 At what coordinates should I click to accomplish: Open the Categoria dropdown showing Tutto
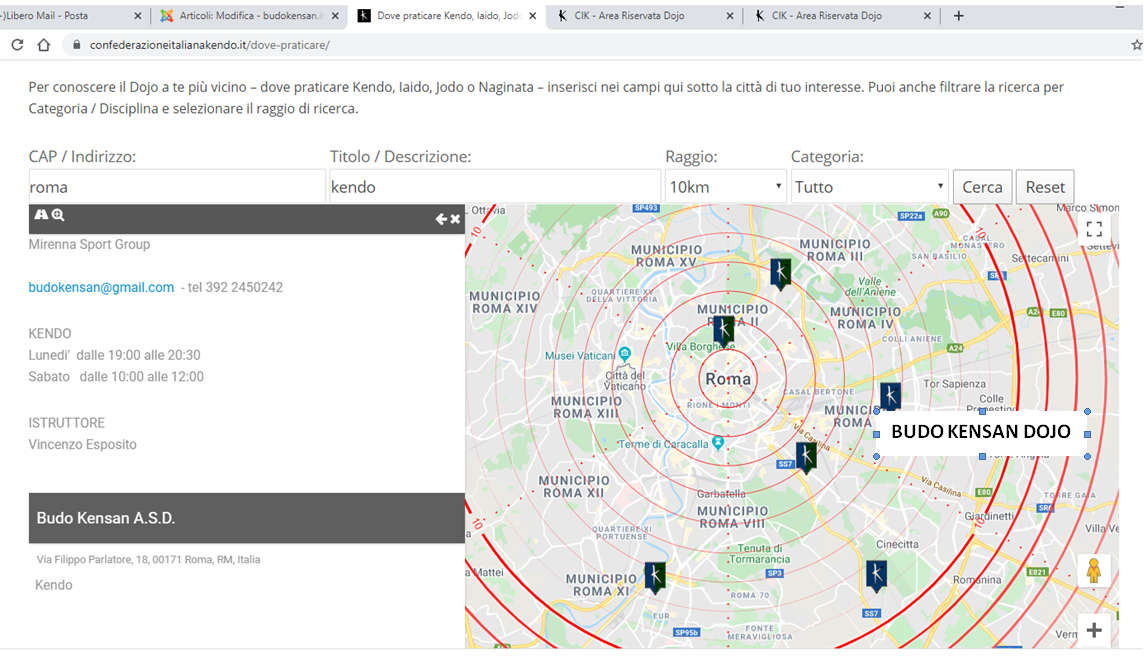[x=869, y=187]
